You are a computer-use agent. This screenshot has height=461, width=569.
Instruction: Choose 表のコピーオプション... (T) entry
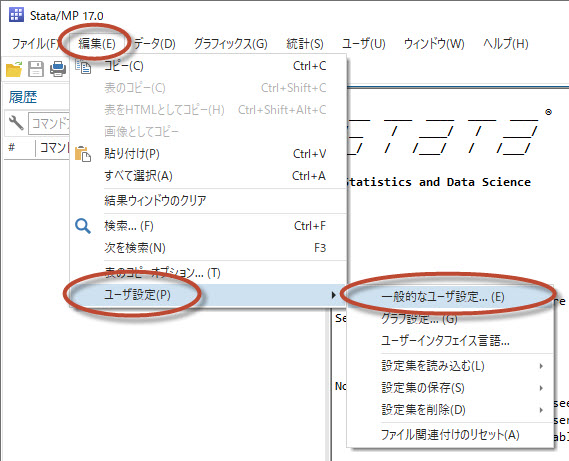(x=208, y=273)
